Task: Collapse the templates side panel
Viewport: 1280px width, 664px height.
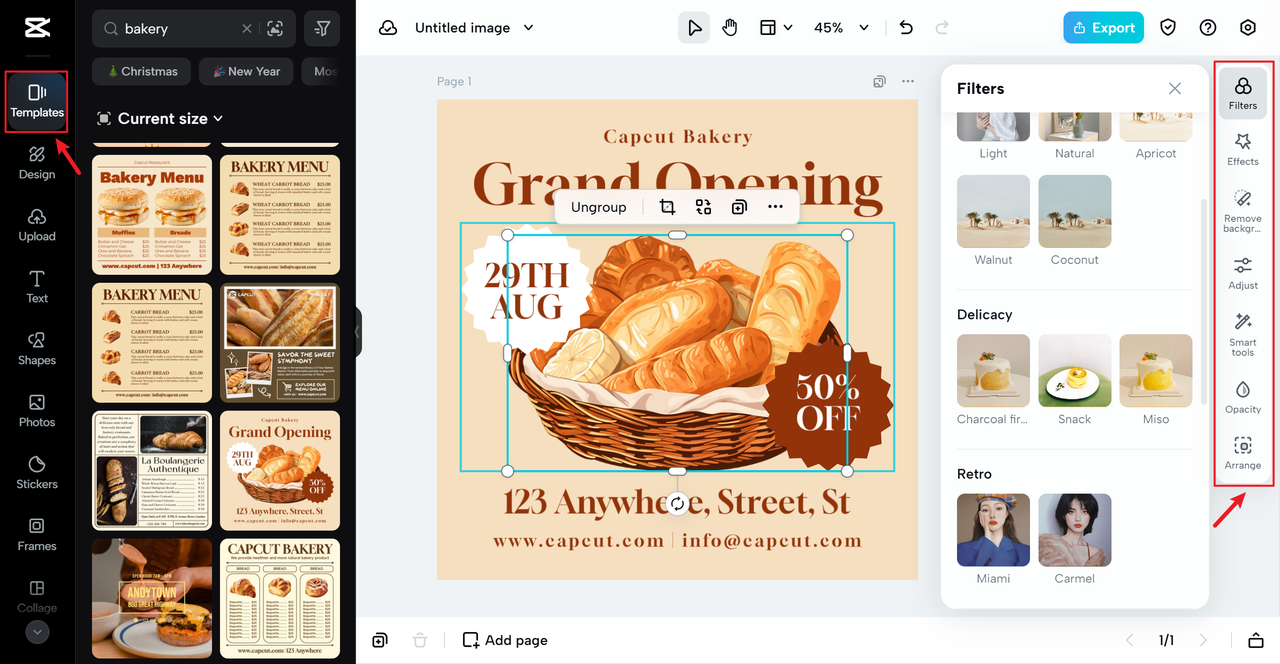Action: (x=357, y=332)
